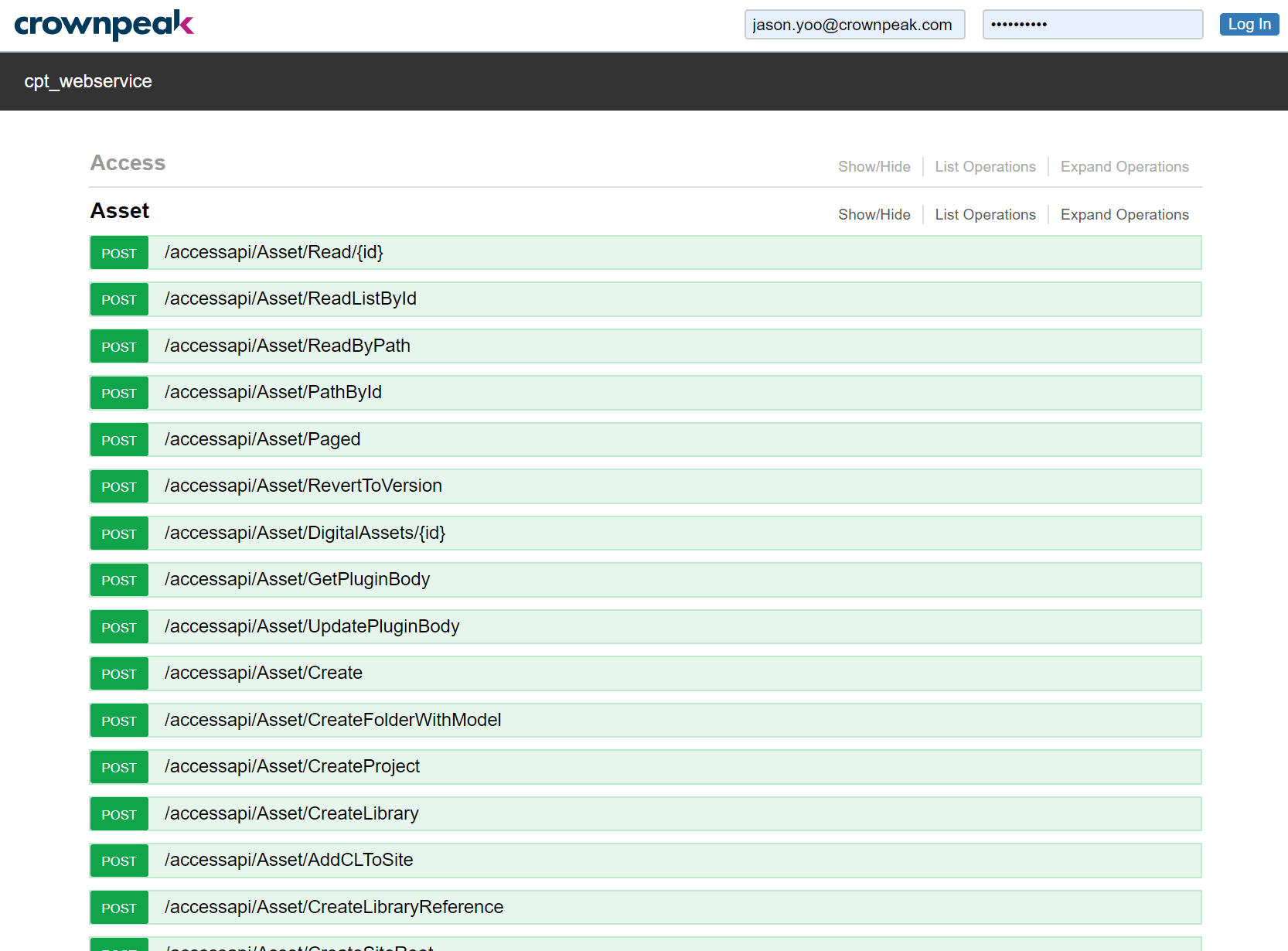This screenshot has width=1288, height=951.
Task: Open the /accessapi/Asset/UpdatePluginBody operation
Action: [312, 626]
